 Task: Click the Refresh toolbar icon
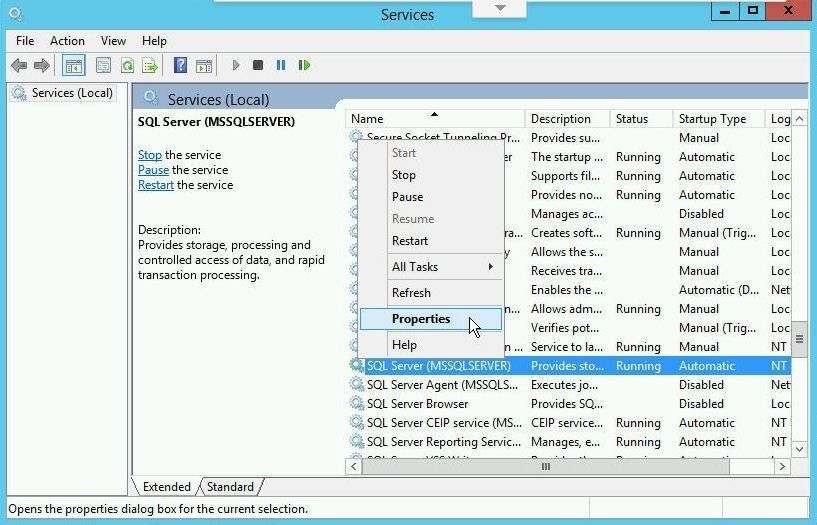point(127,66)
